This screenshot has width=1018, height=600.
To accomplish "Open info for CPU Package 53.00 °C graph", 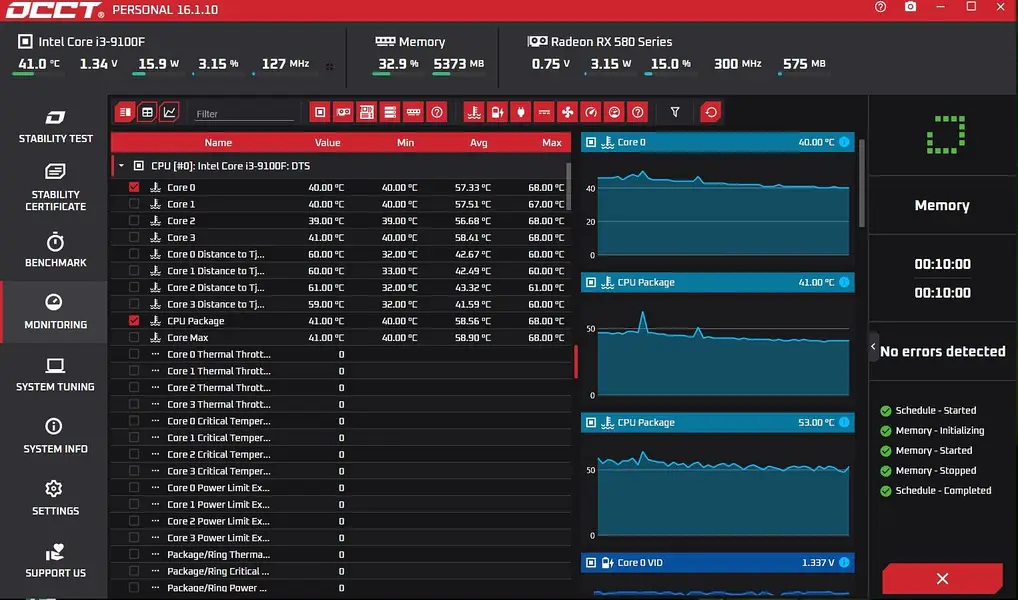I will 844,422.
